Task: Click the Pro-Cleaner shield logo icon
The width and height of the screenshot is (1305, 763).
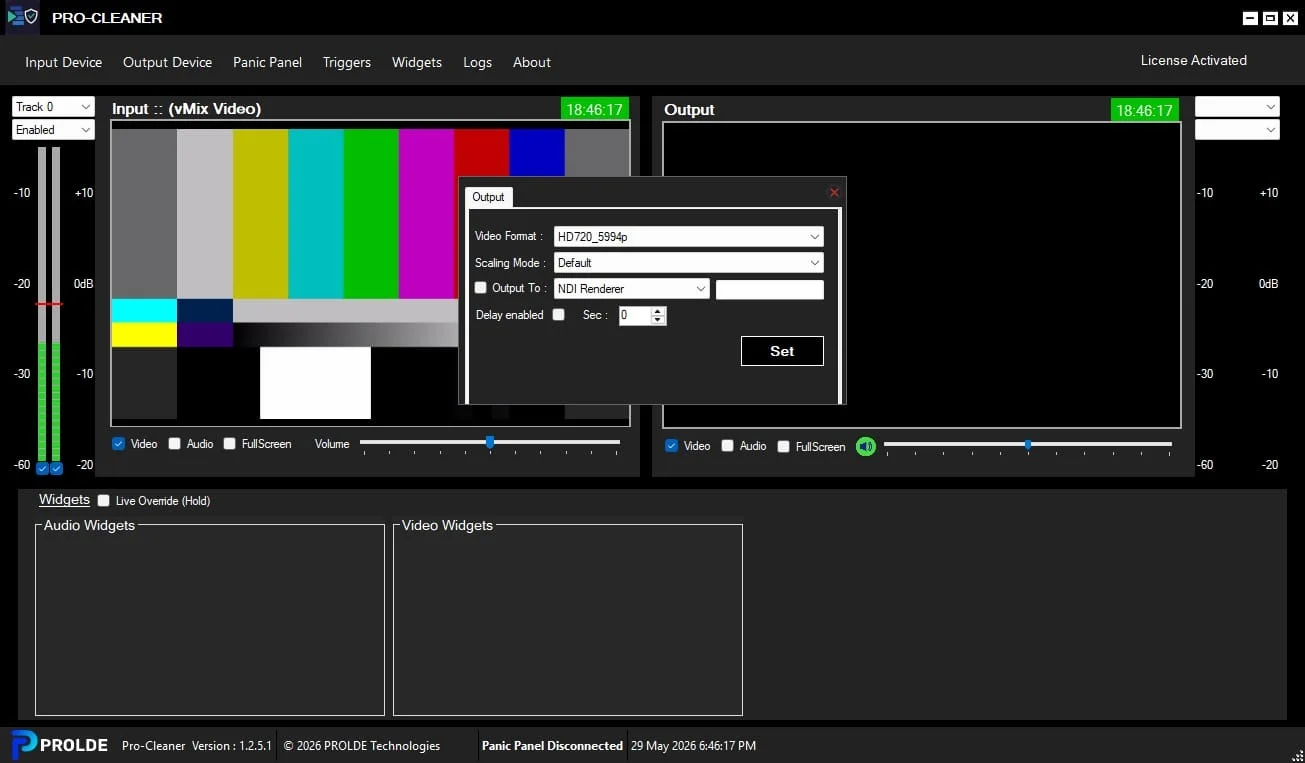Action: 22,17
